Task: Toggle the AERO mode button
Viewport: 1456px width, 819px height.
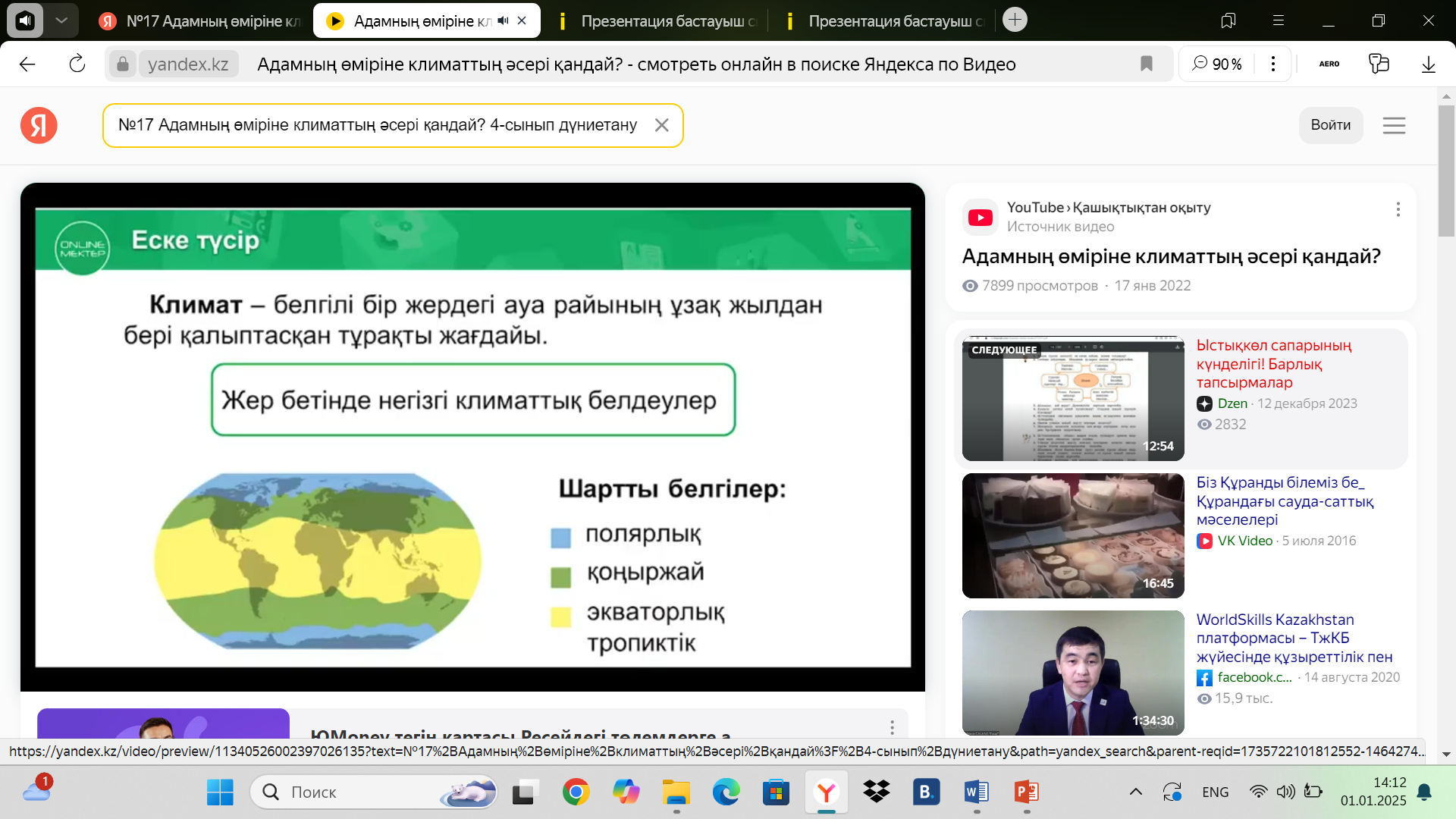Action: point(1329,64)
